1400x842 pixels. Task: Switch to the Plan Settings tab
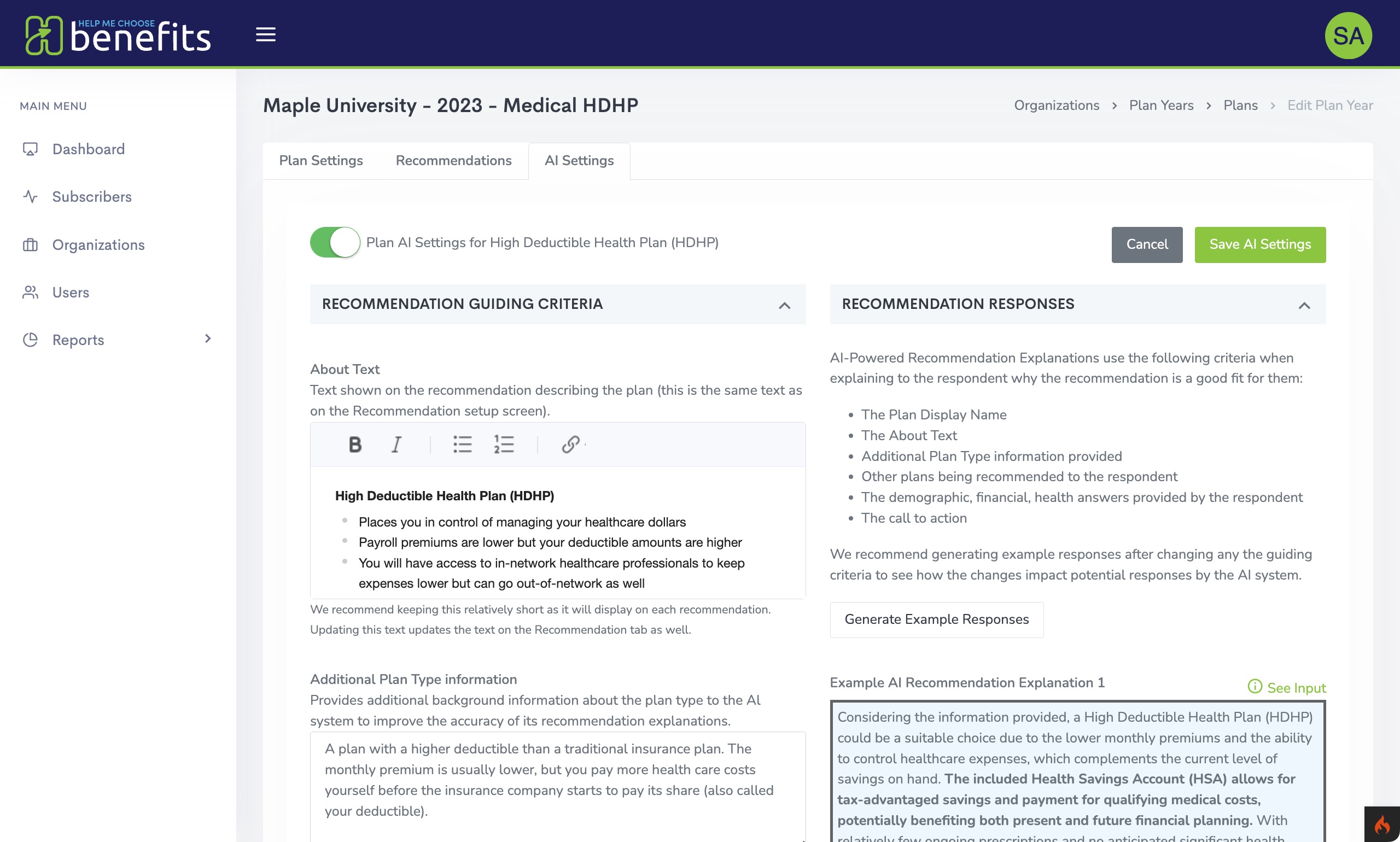click(x=320, y=161)
